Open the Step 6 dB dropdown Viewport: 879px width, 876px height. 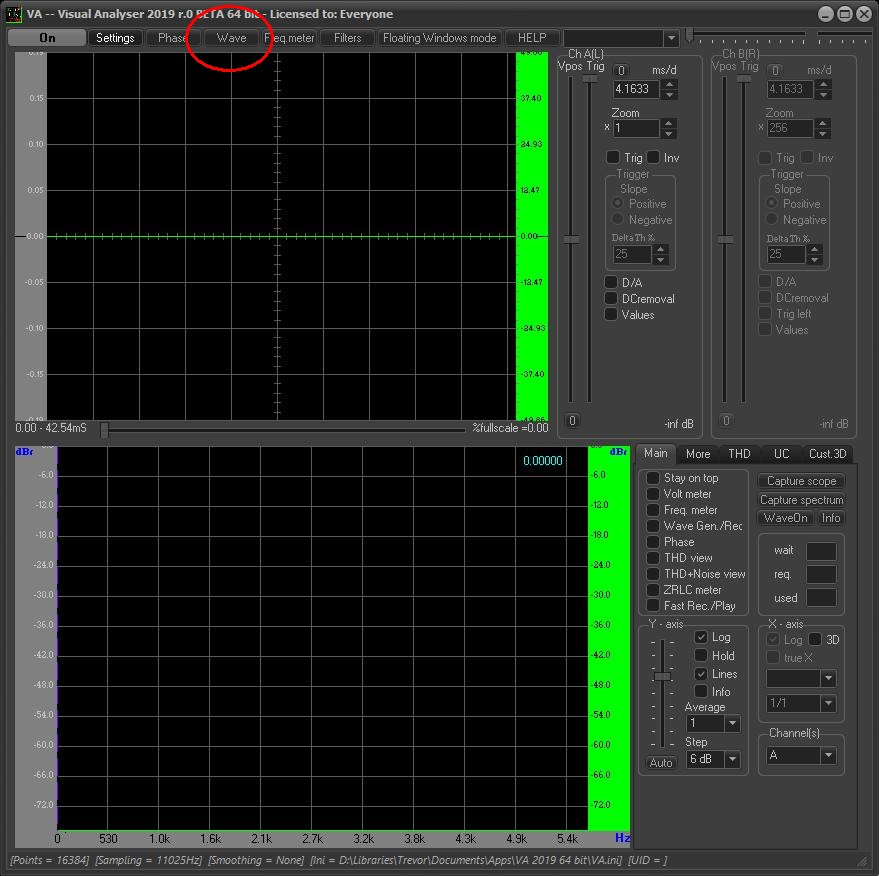click(x=732, y=759)
